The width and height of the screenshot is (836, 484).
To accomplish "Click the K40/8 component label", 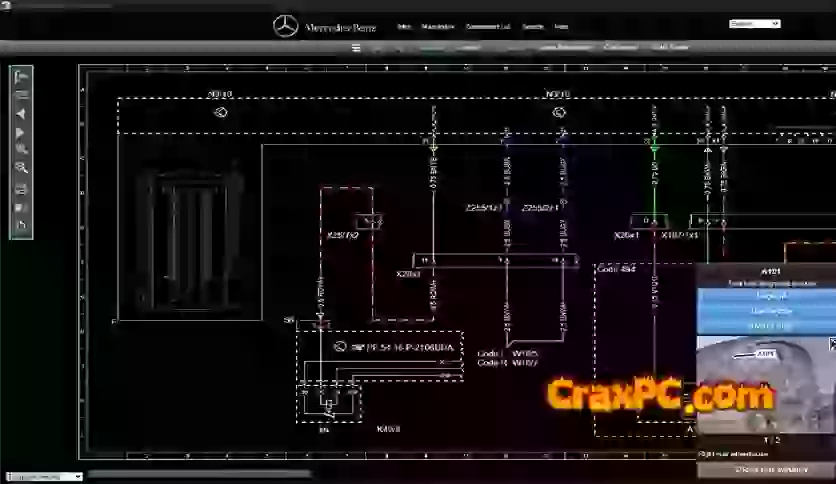I will [x=388, y=429].
